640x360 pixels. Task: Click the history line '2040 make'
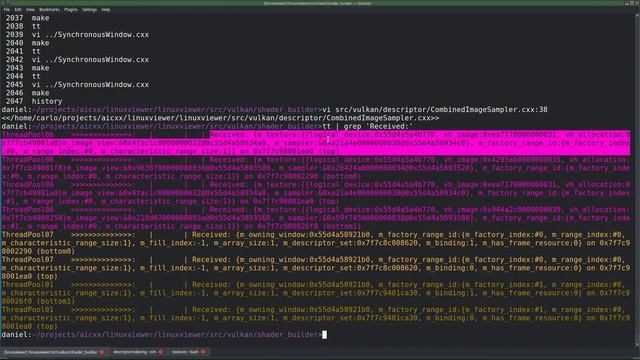click(x=27, y=43)
